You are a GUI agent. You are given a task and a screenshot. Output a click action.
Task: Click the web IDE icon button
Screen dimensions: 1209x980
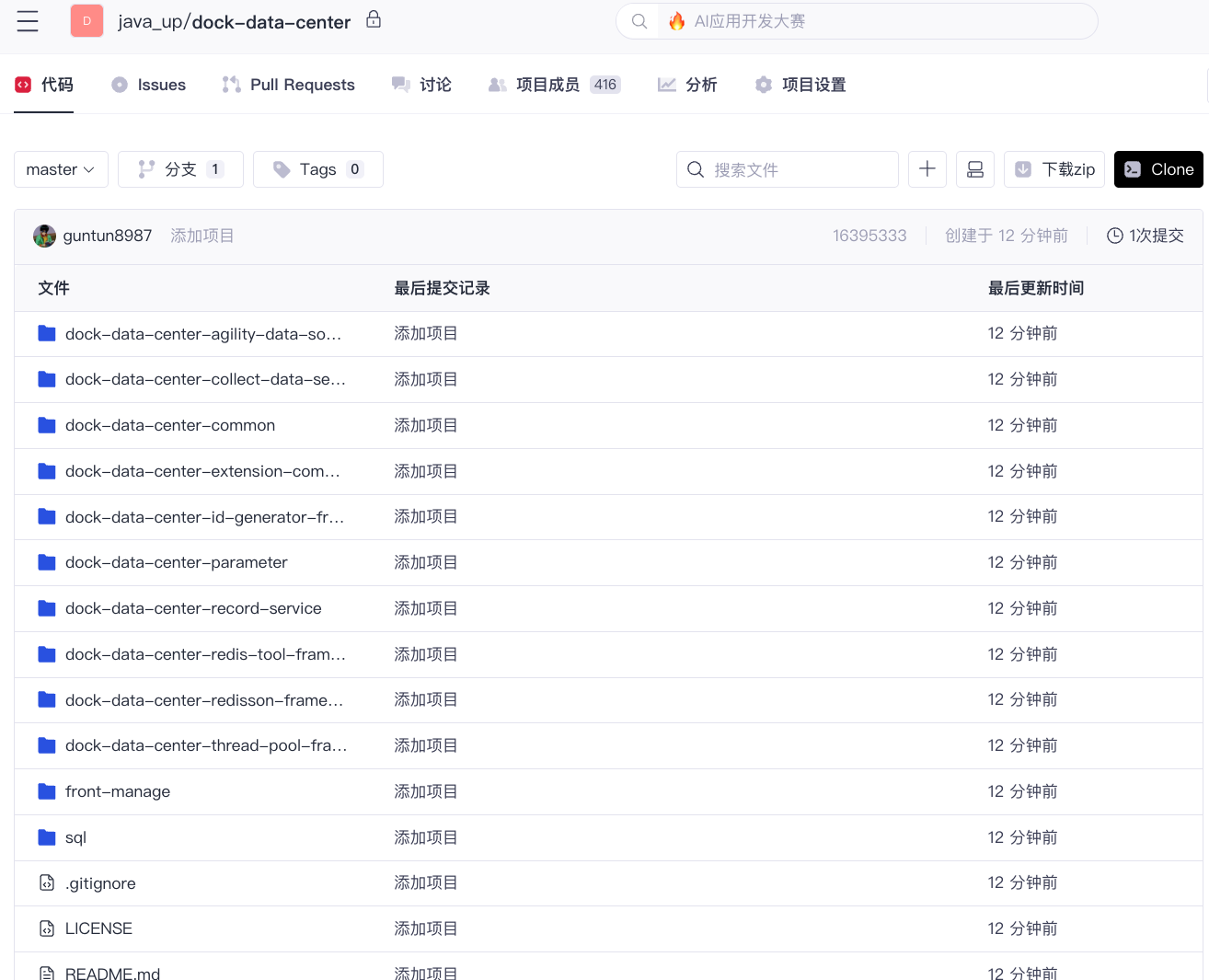coord(974,169)
